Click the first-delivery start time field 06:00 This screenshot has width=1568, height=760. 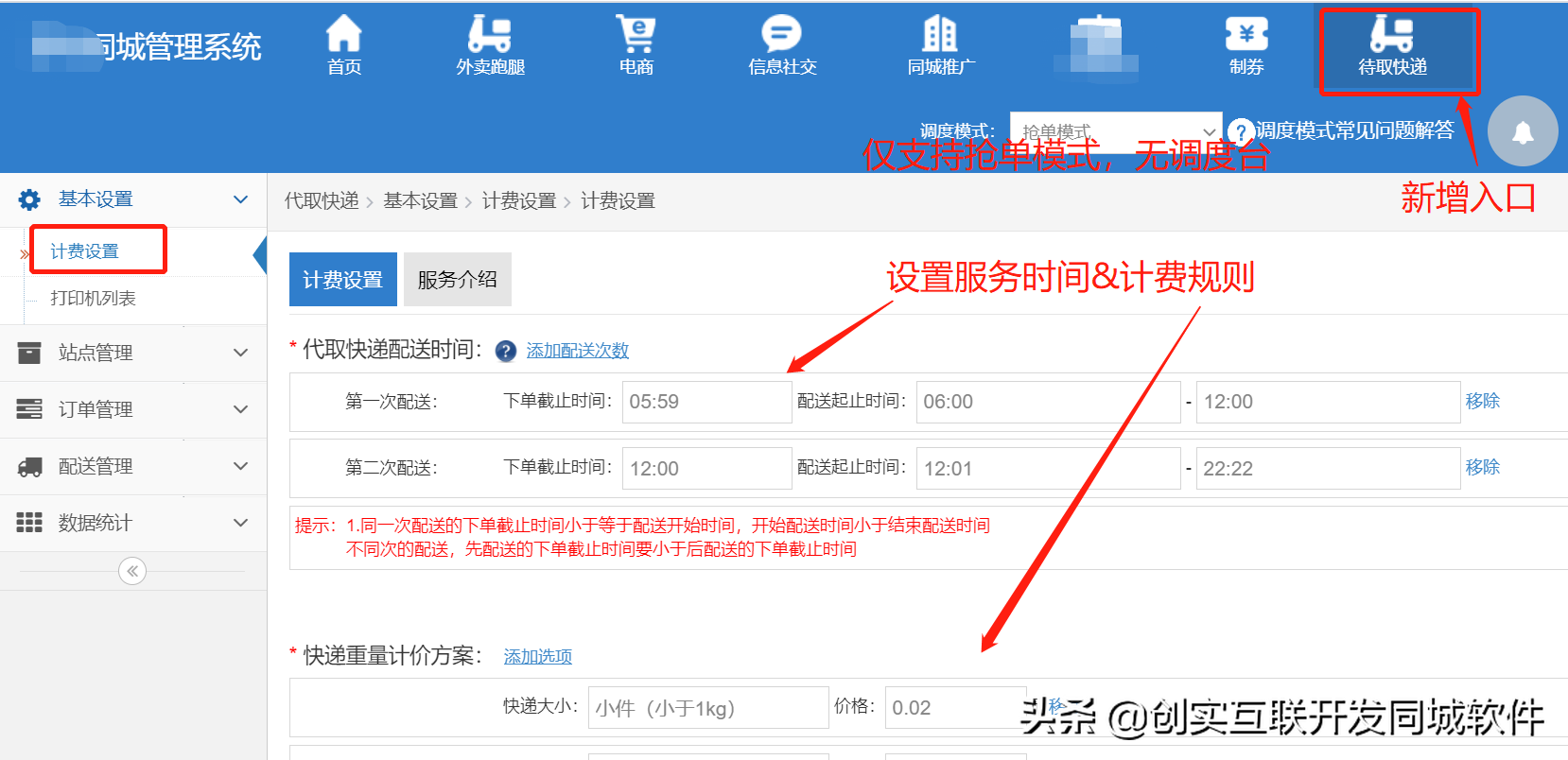click(x=1048, y=402)
